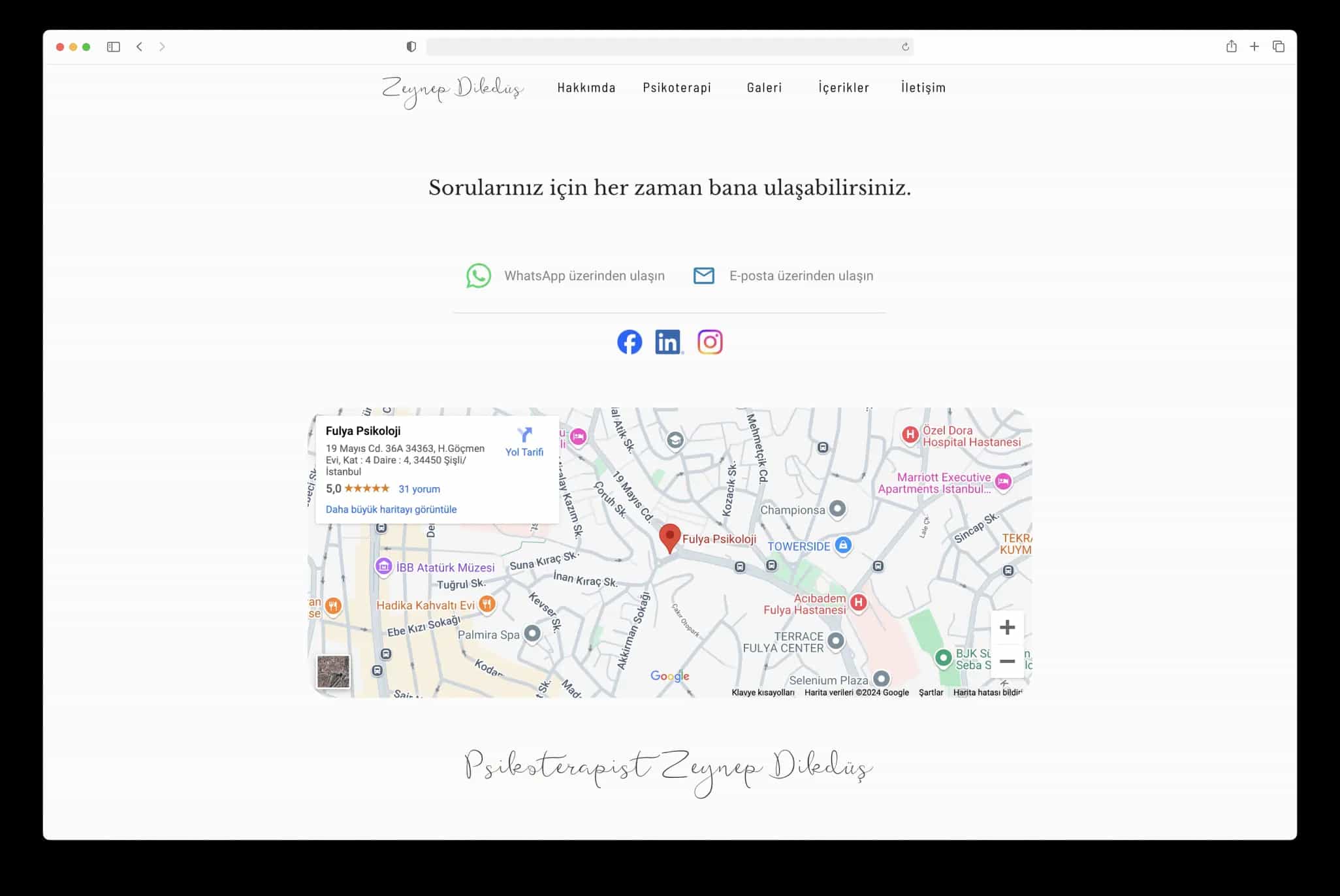Select the red Fulya Psikoloji map pin
The width and height of the screenshot is (1340, 896).
point(669,538)
